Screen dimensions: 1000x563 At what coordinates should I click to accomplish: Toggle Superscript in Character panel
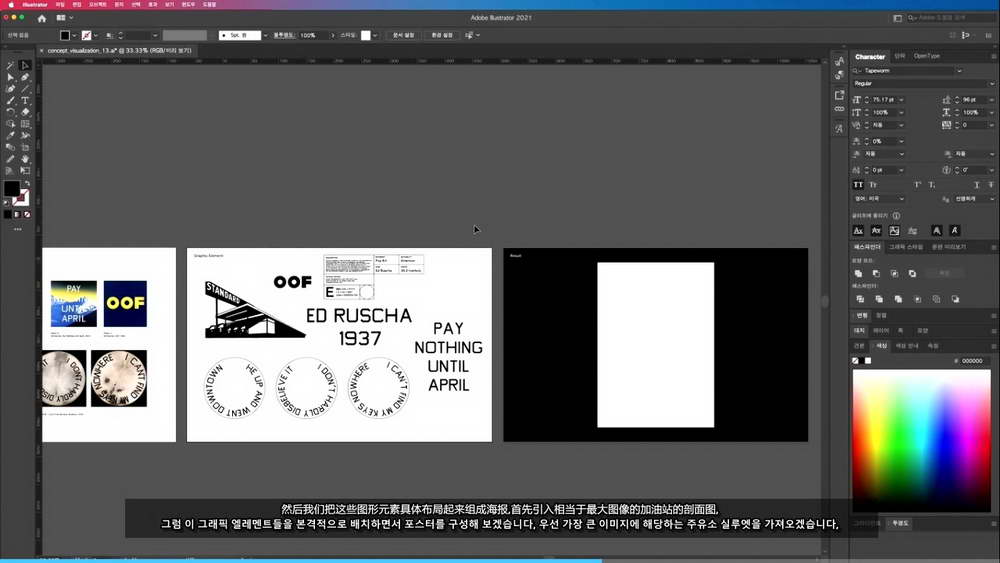[x=917, y=185]
